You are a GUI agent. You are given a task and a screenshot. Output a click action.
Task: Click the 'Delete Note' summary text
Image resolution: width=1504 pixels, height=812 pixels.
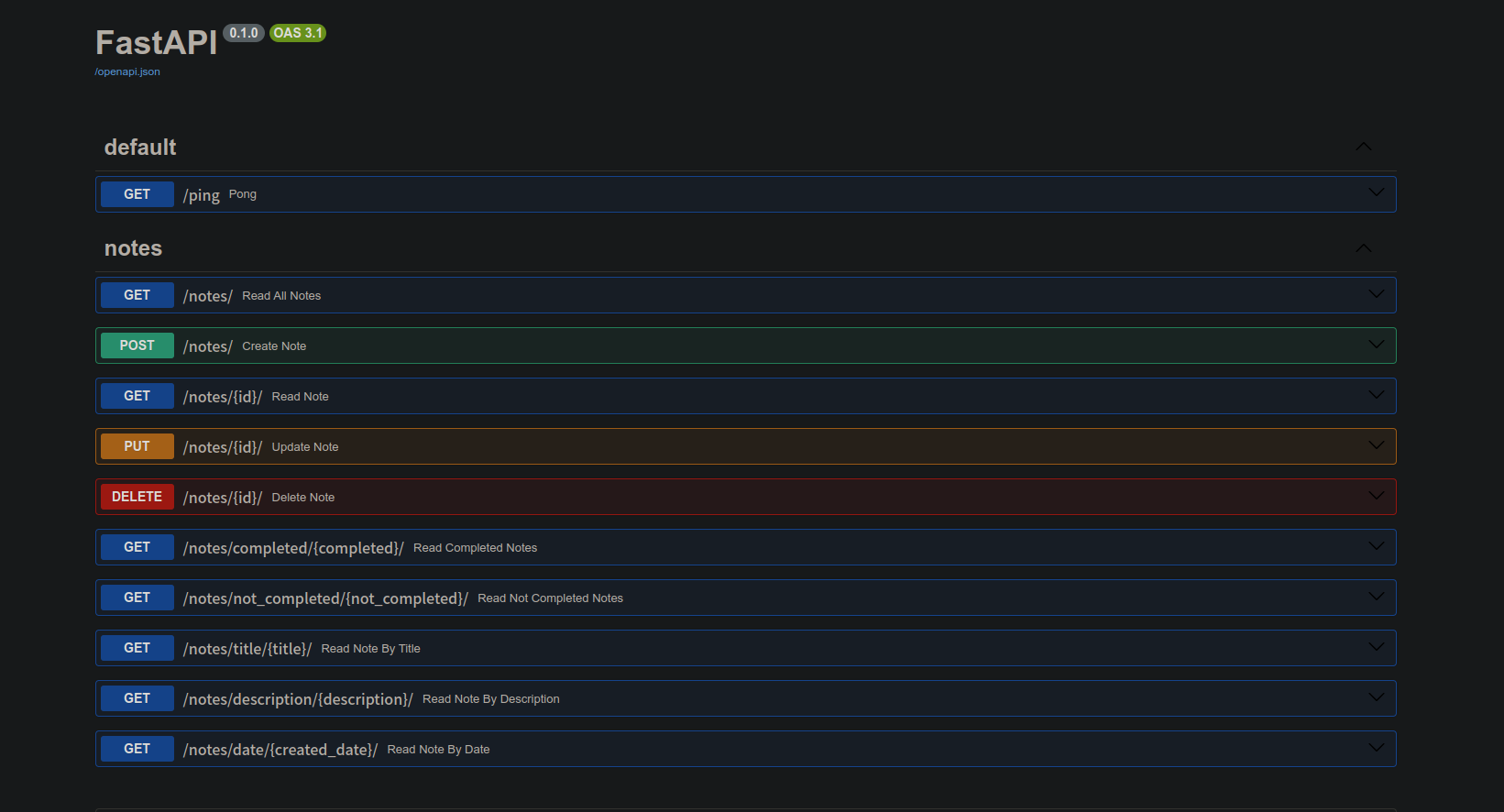(303, 498)
